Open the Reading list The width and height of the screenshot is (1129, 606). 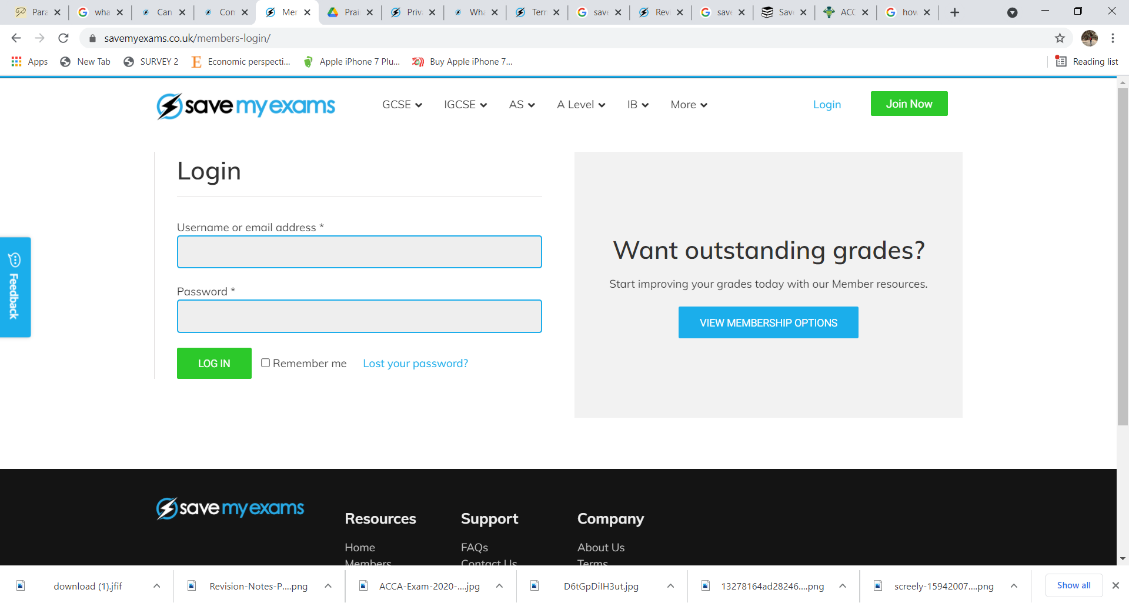pos(1087,62)
